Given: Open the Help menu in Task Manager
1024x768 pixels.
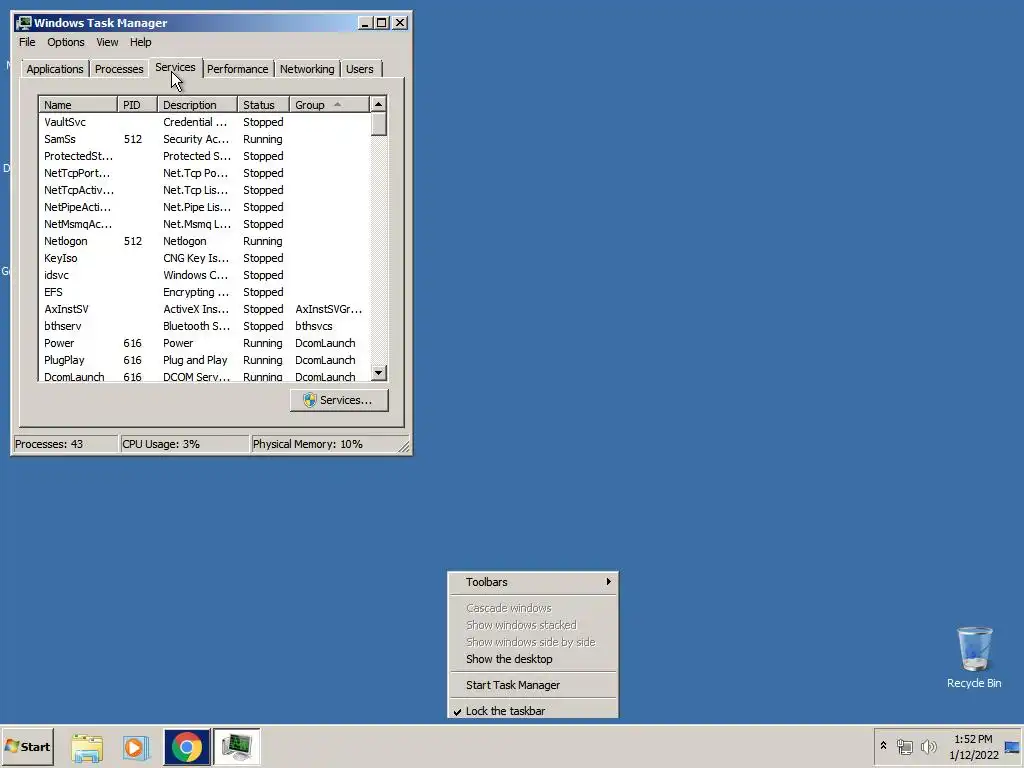Looking at the screenshot, I should point(140,42).
